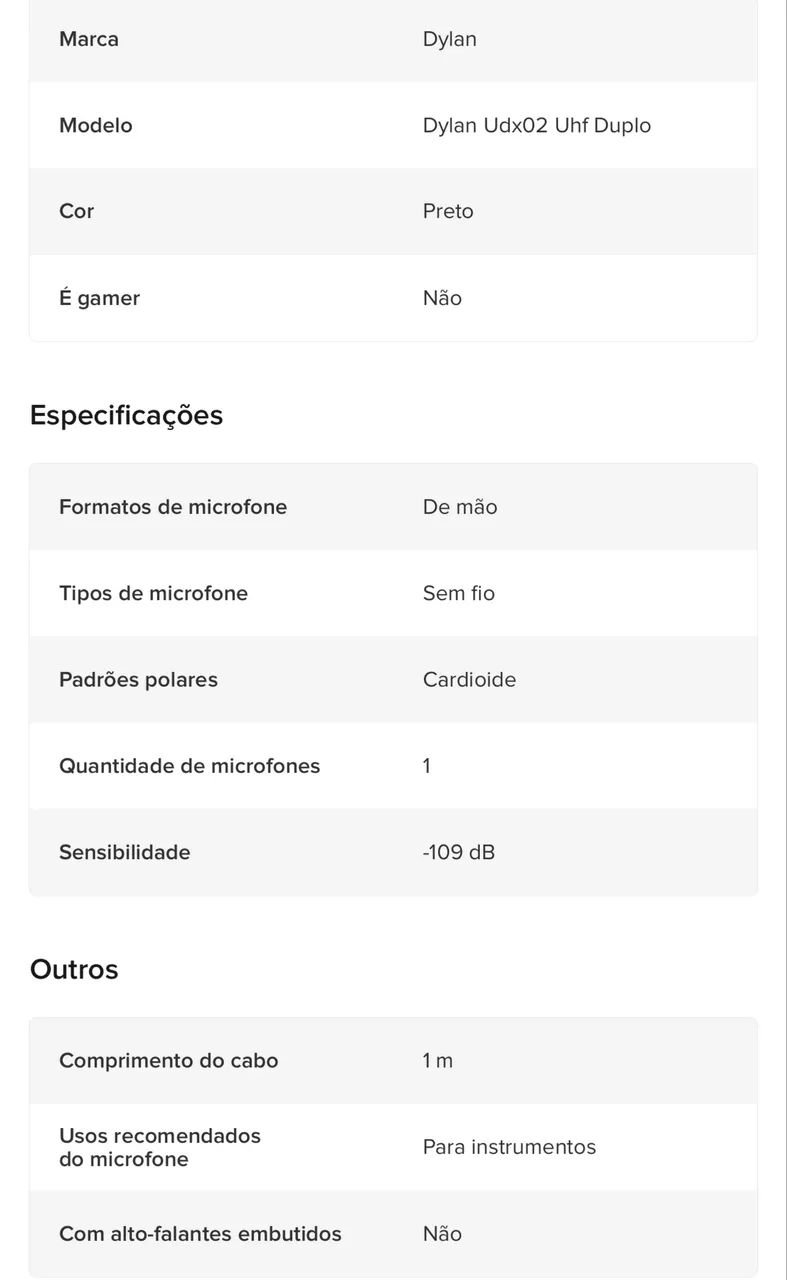The height and width of the screenshot is (1280, 787).
Task: Click the Modelo label
Action: [96, 125]
